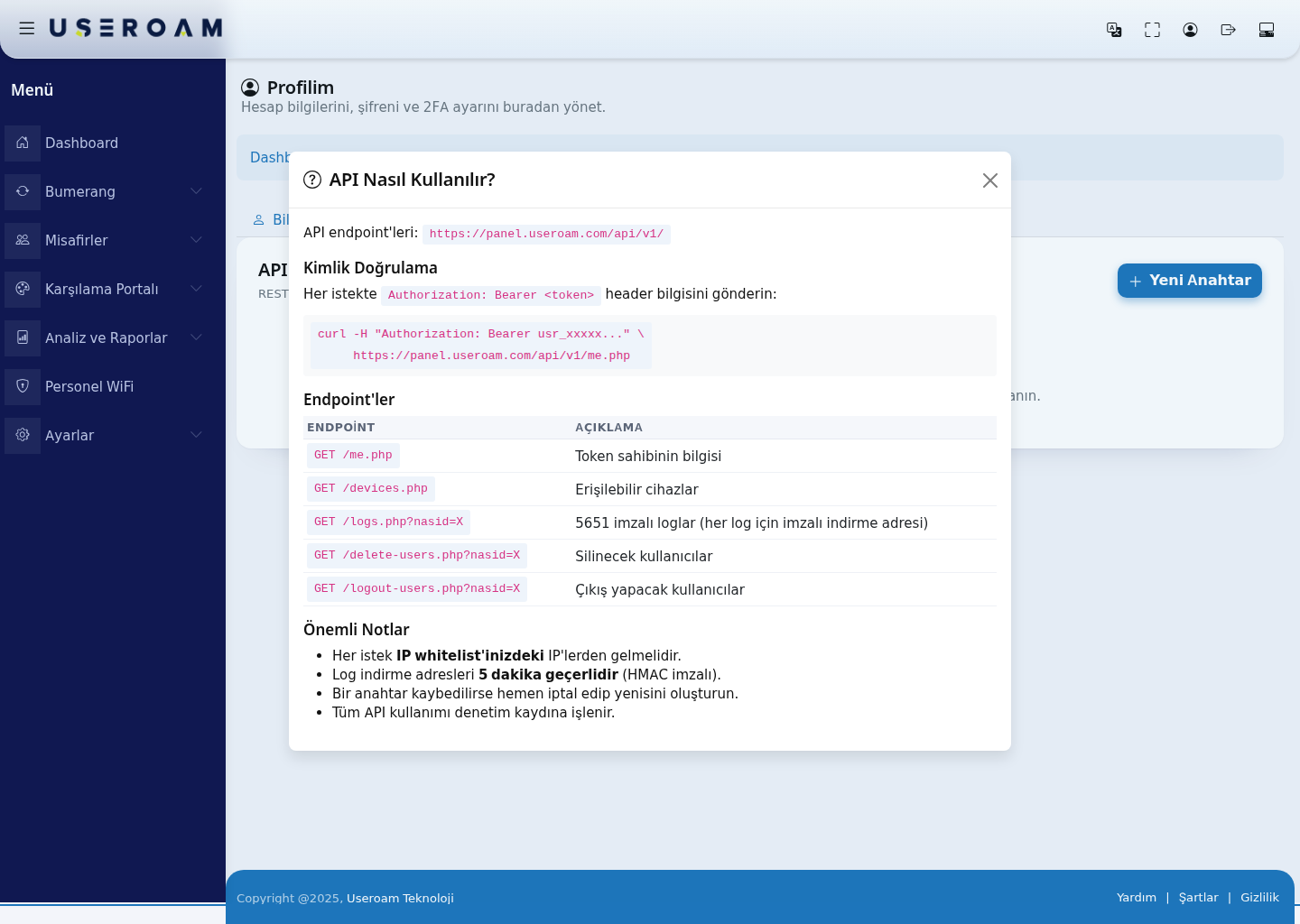Expand the Bumerang submenu chevron
The image size is (1300, 924).
(x=196, y=191)
